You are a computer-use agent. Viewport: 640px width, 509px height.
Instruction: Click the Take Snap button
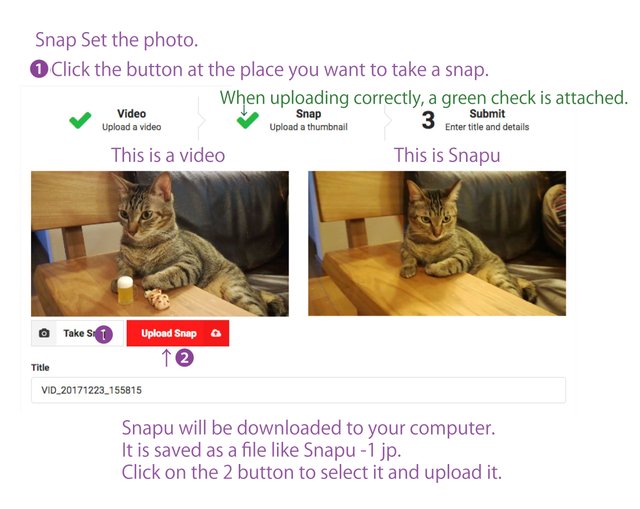click(x=77, y=333)
